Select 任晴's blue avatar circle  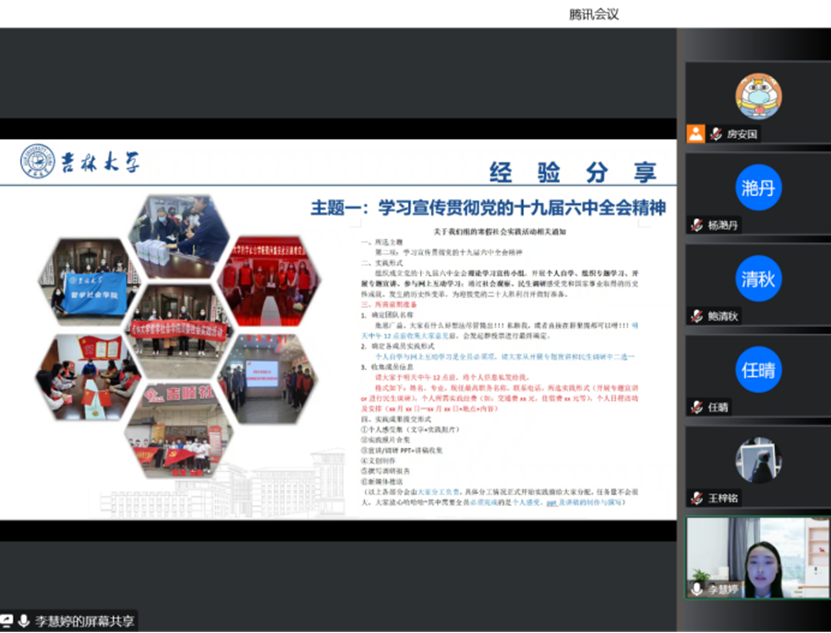pyautogui.click(x=758, y=368)
